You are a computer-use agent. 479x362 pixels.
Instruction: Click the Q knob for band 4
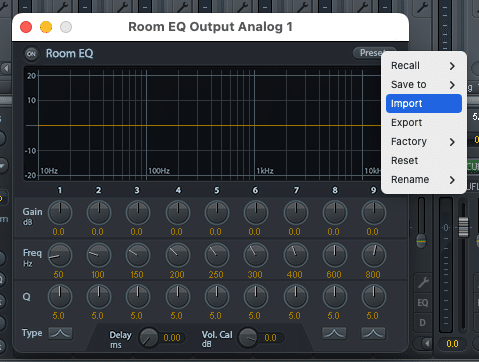click(x=178, y=297)
